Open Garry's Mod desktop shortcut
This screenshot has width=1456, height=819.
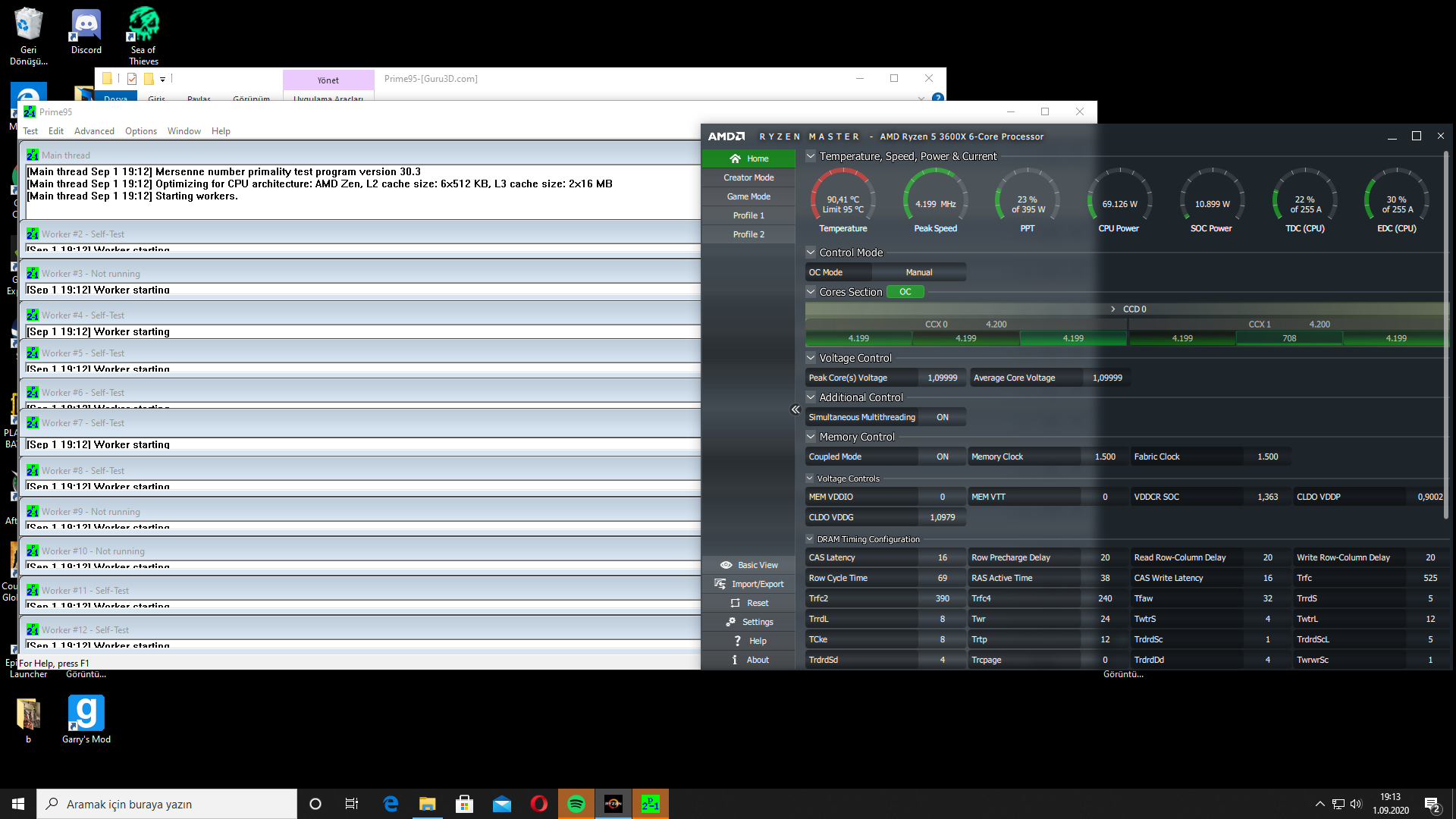(x=86, y=720)
